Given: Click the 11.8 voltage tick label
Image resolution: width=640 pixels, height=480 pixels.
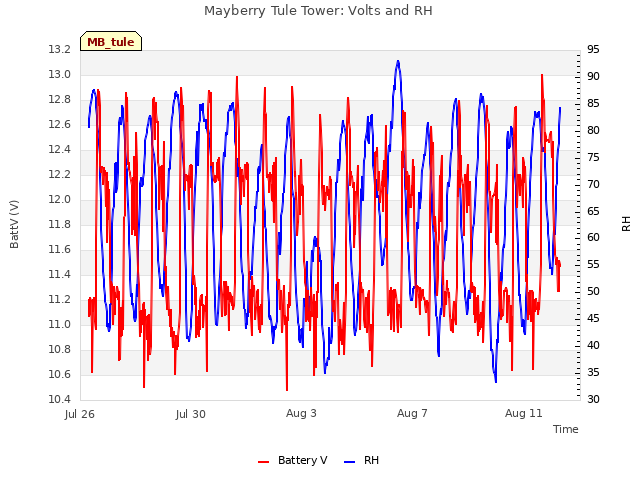Looking at the screenshot, I should [x=60, y=224].
